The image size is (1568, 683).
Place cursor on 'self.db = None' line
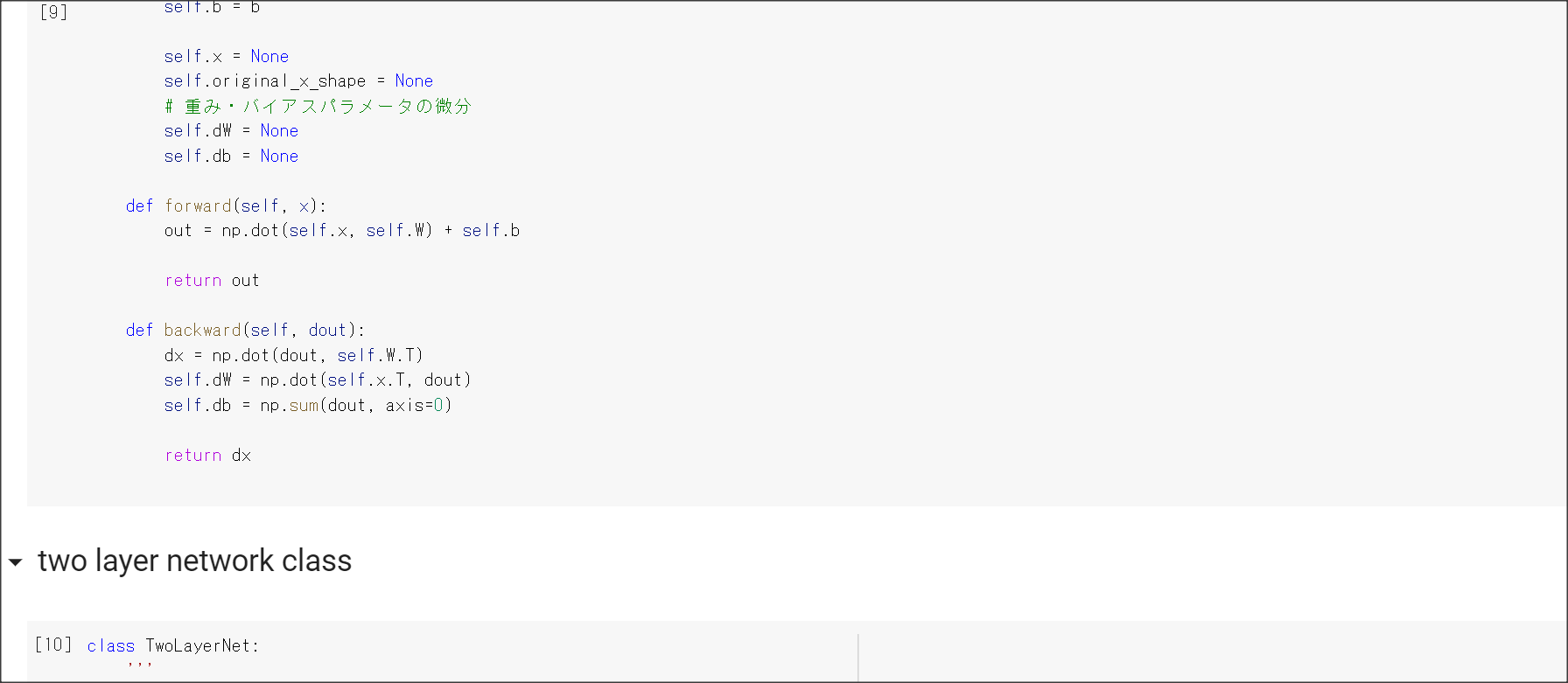231,156
